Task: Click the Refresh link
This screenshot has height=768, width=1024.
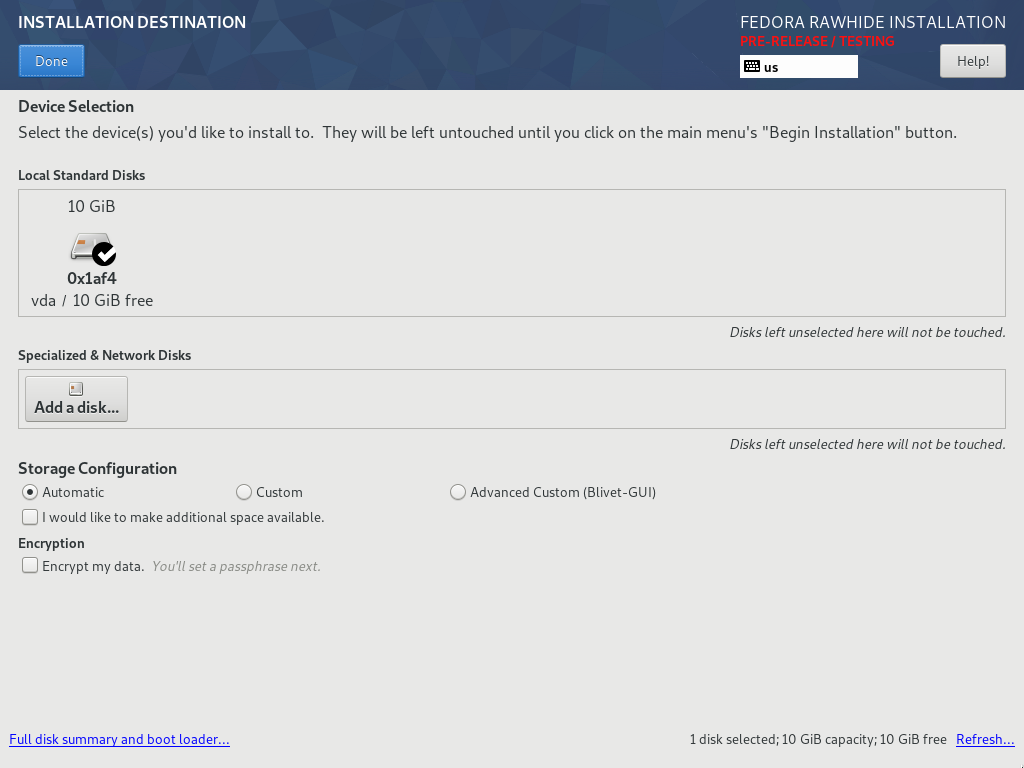Action: point(985,739)
